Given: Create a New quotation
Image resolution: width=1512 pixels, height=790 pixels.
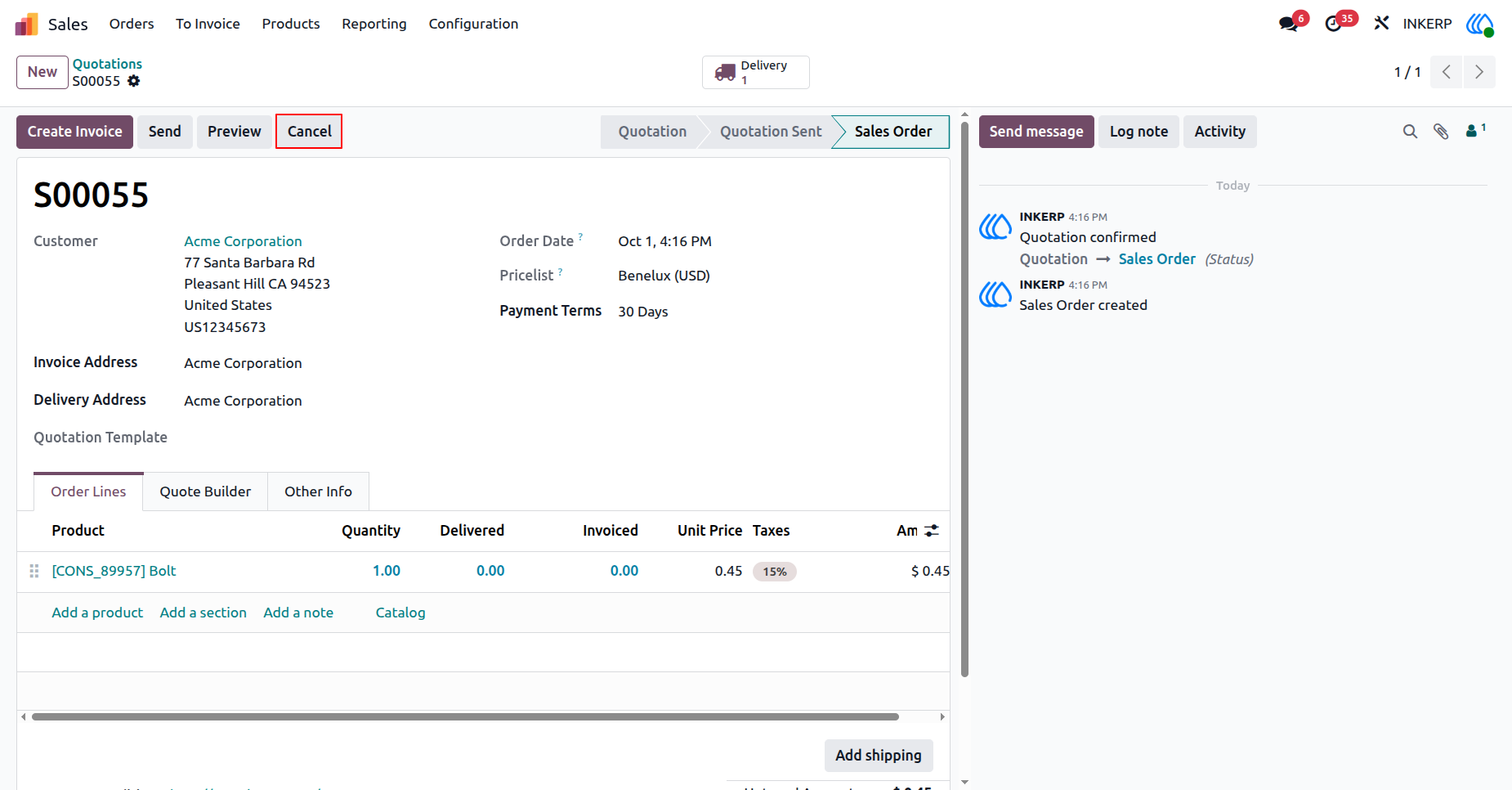Looking at the screenshot, I should 42,72.
